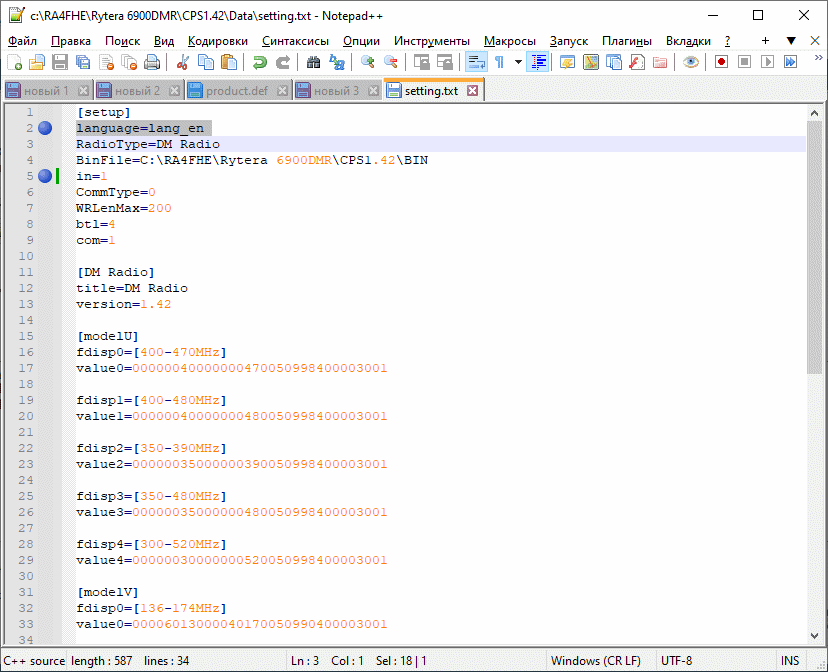The image size is (828, 672).
Task: Toggle word wrap toolbar button
Action: (476, 62)
